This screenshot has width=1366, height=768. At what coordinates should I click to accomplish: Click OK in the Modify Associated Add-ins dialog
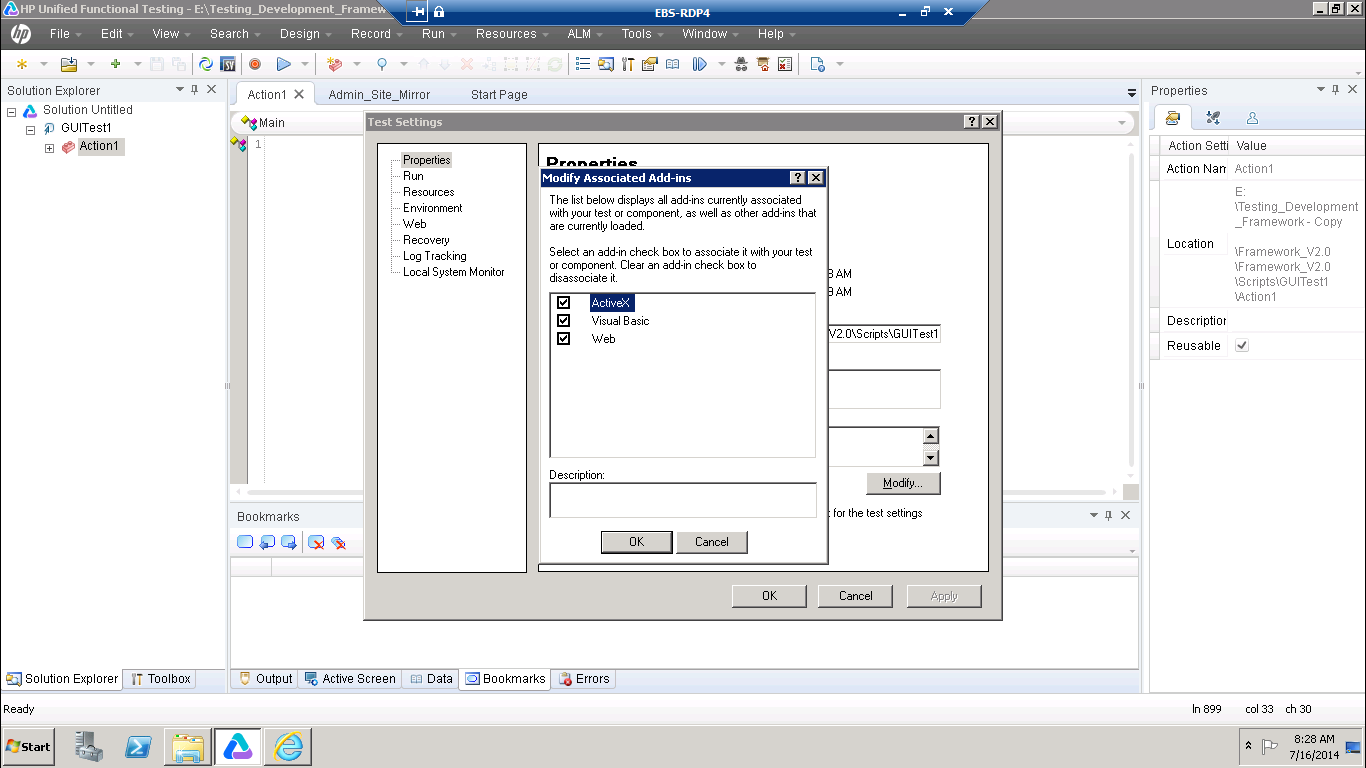pyautogui.click(x=636, y=542)
